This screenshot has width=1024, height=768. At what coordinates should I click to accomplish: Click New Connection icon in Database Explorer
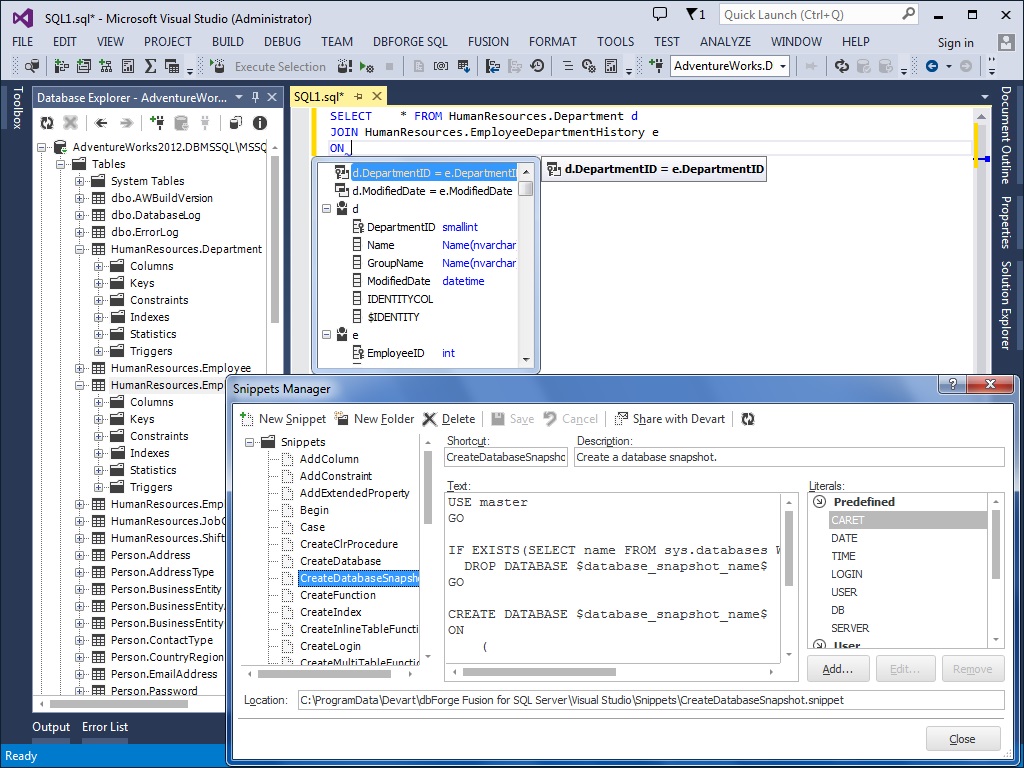(x=157, y=123)
